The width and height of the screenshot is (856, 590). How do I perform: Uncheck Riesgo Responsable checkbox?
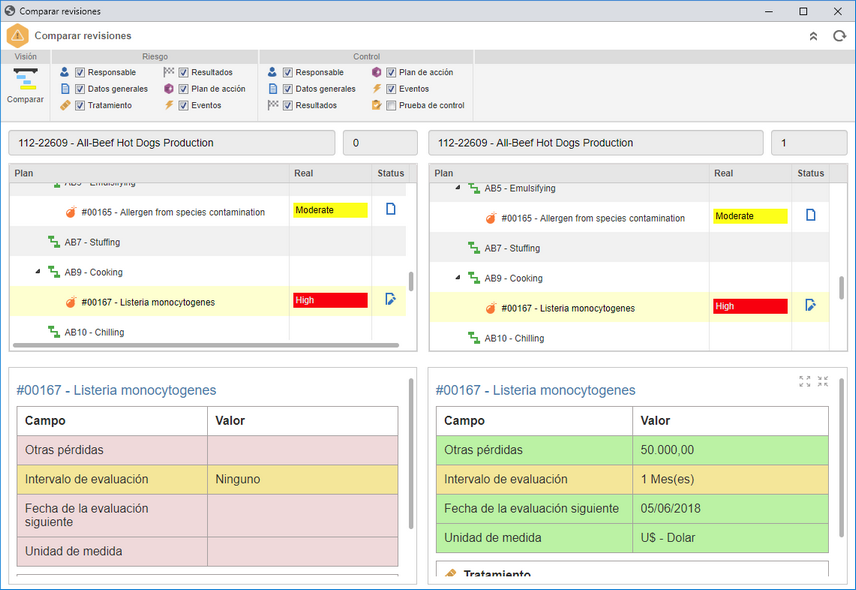click(80, 73)
